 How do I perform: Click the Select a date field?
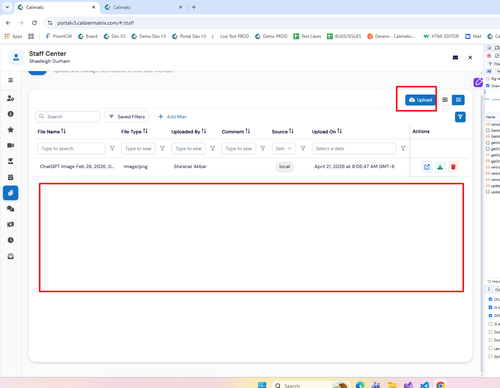[354, 148]
